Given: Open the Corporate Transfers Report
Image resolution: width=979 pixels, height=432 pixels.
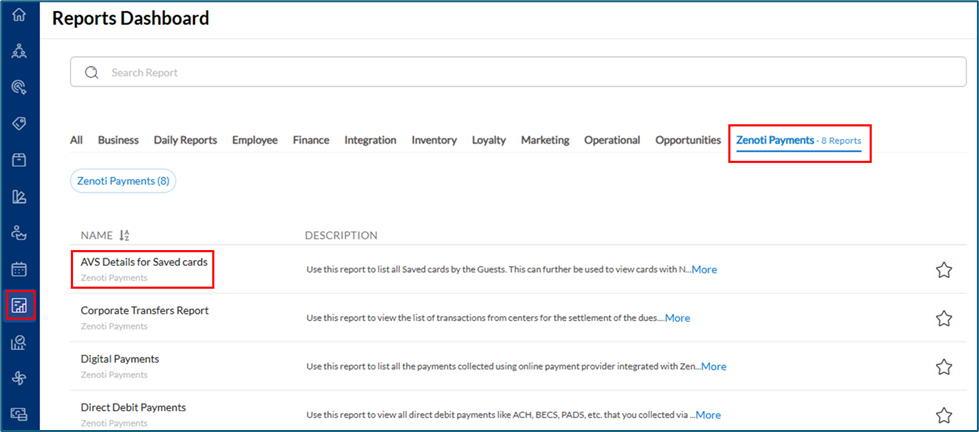Looking at the screenshot, I should (x=144, y=310).
